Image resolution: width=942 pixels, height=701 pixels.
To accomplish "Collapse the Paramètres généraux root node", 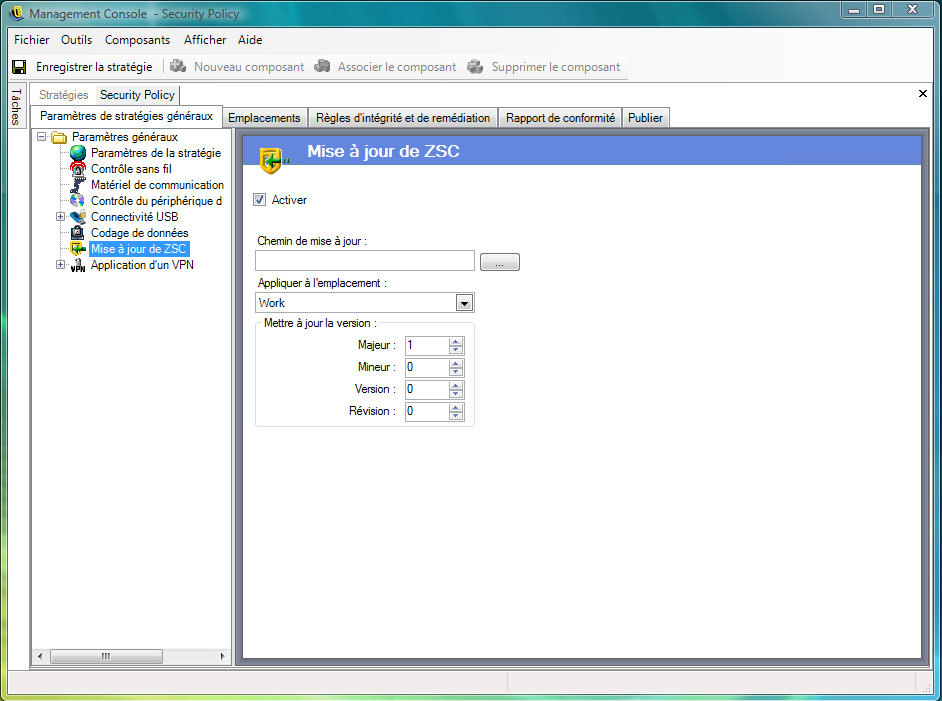I will point(42,137).
